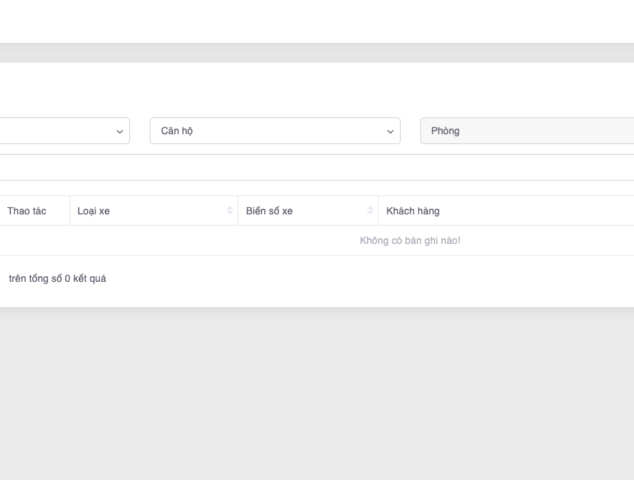Image resolution: width=634 pixels, height=480 pixels.
Task: Click the empty table body row
Action: (x=200, y=241)
